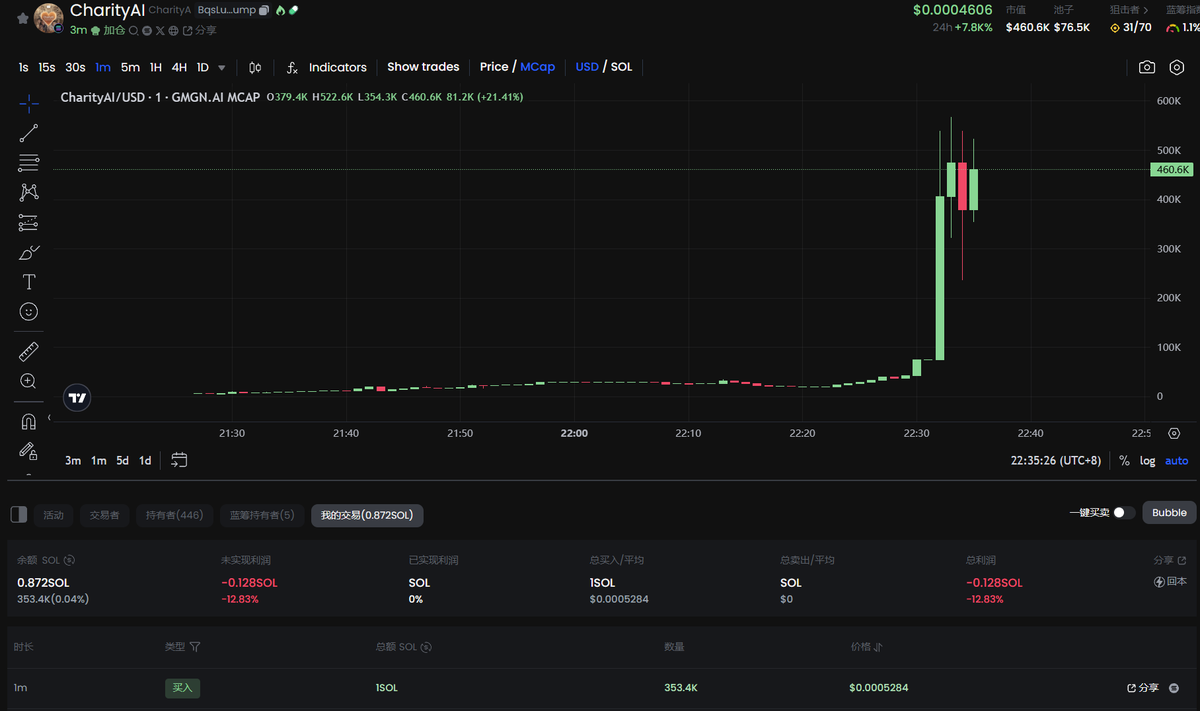Take a chart snapshot with camera icon
1200x711 pixels.
coord(1147,67)
